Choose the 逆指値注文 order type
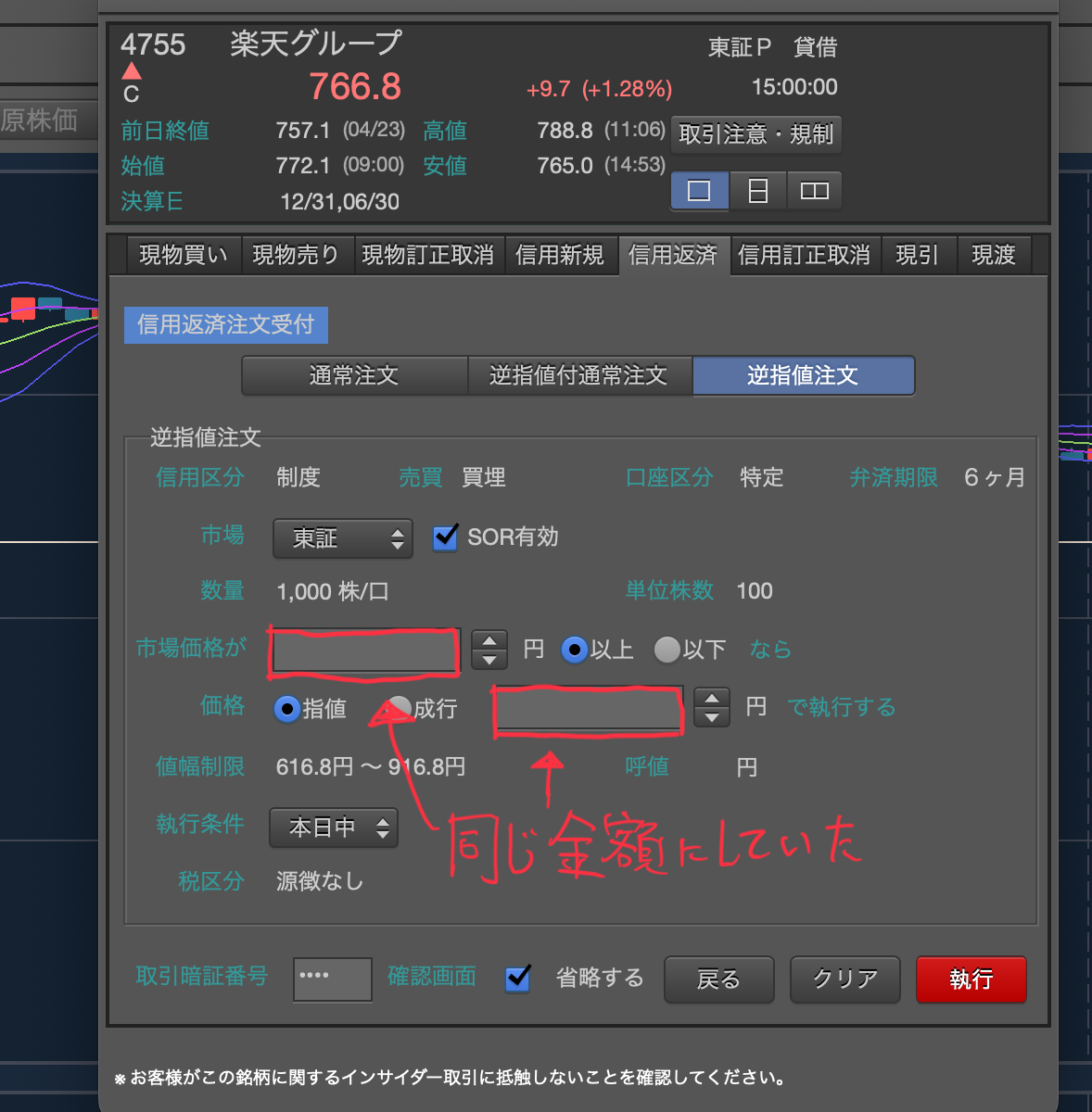 click(804, 375)
